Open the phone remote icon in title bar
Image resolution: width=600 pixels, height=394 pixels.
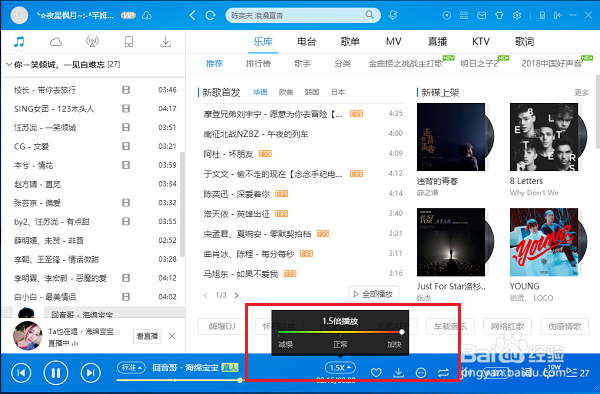(542, 15)
